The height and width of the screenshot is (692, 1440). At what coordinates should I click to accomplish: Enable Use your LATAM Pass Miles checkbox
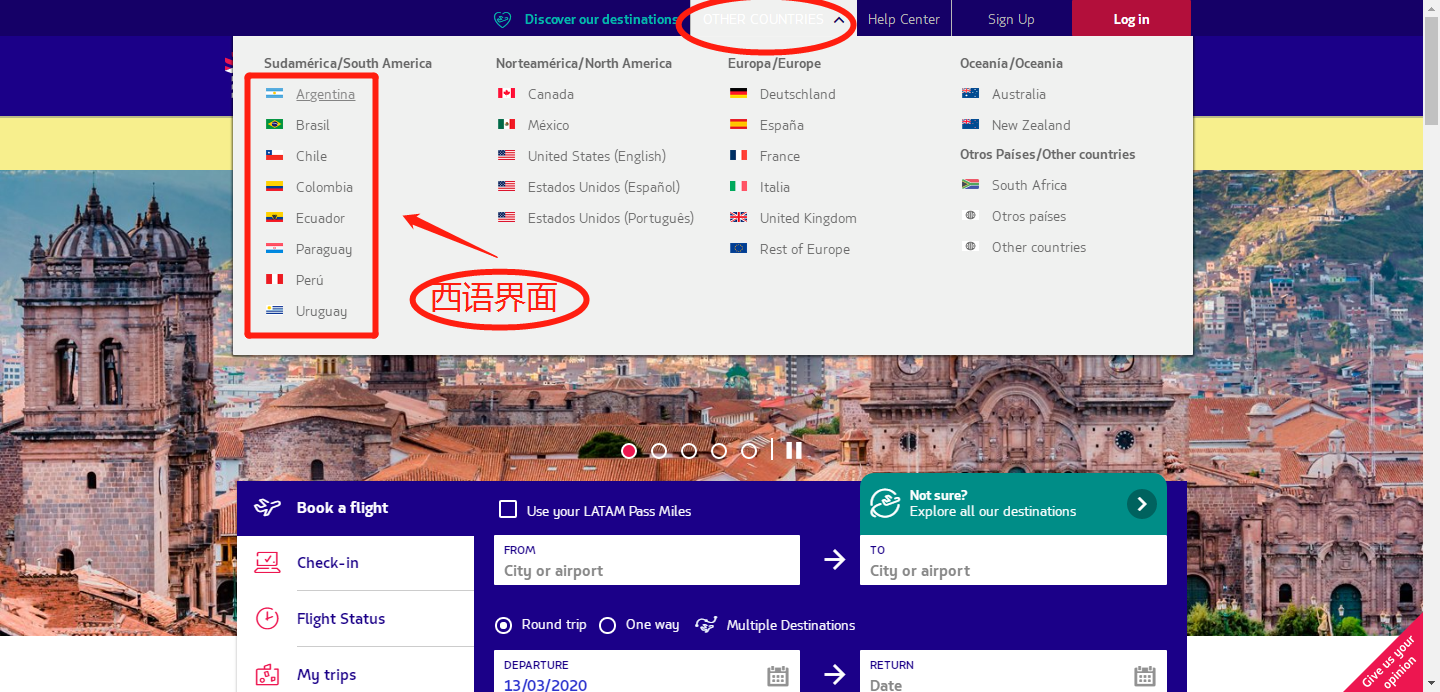[508, 510]
